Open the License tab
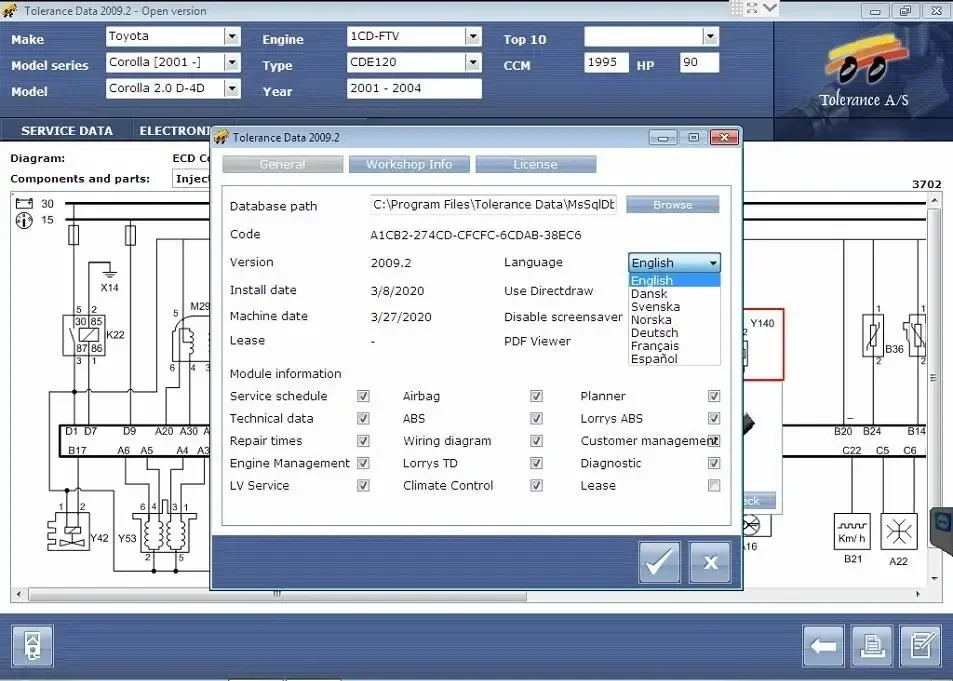Screen dimensions: 953x681 pyautogui.click(x=536, y=164)
